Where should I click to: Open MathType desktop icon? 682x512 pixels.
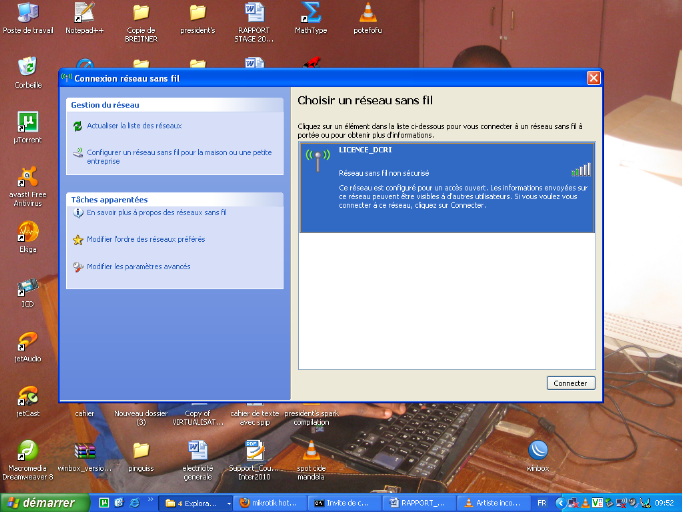(x=312, y=16)
